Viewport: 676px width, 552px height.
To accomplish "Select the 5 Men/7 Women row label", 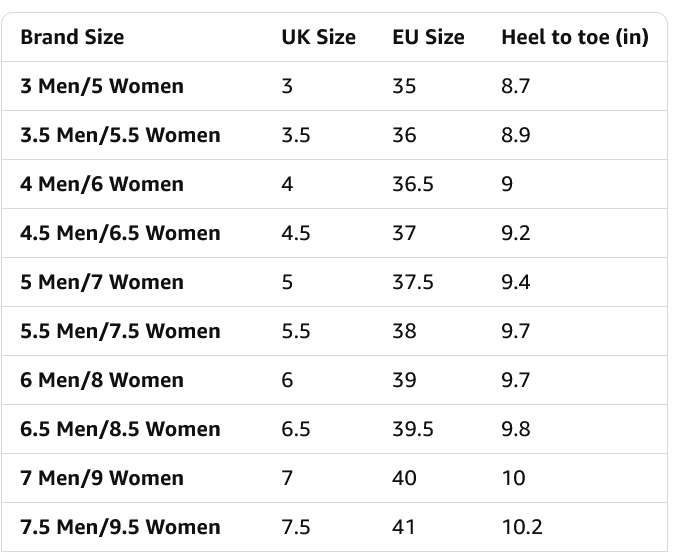I will point(102,282).
